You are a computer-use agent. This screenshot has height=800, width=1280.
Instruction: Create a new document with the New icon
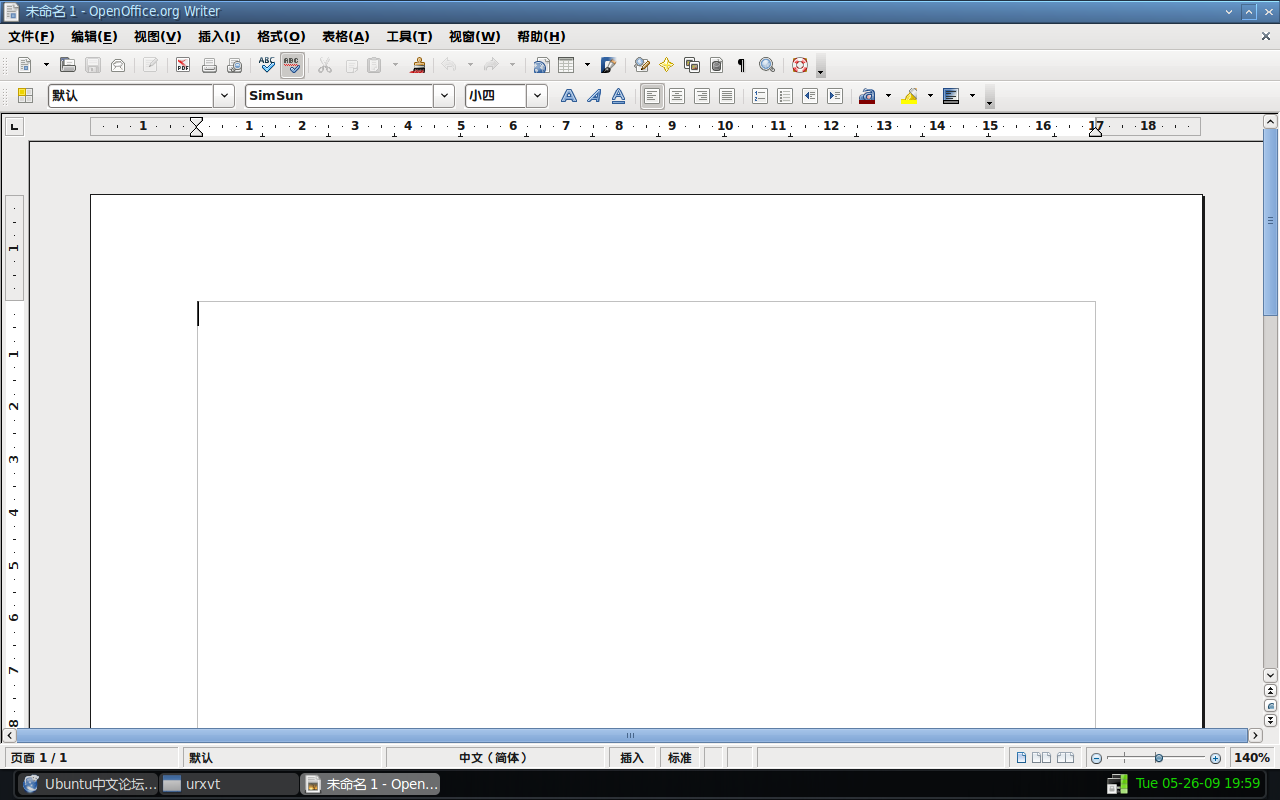coord(25,65)
